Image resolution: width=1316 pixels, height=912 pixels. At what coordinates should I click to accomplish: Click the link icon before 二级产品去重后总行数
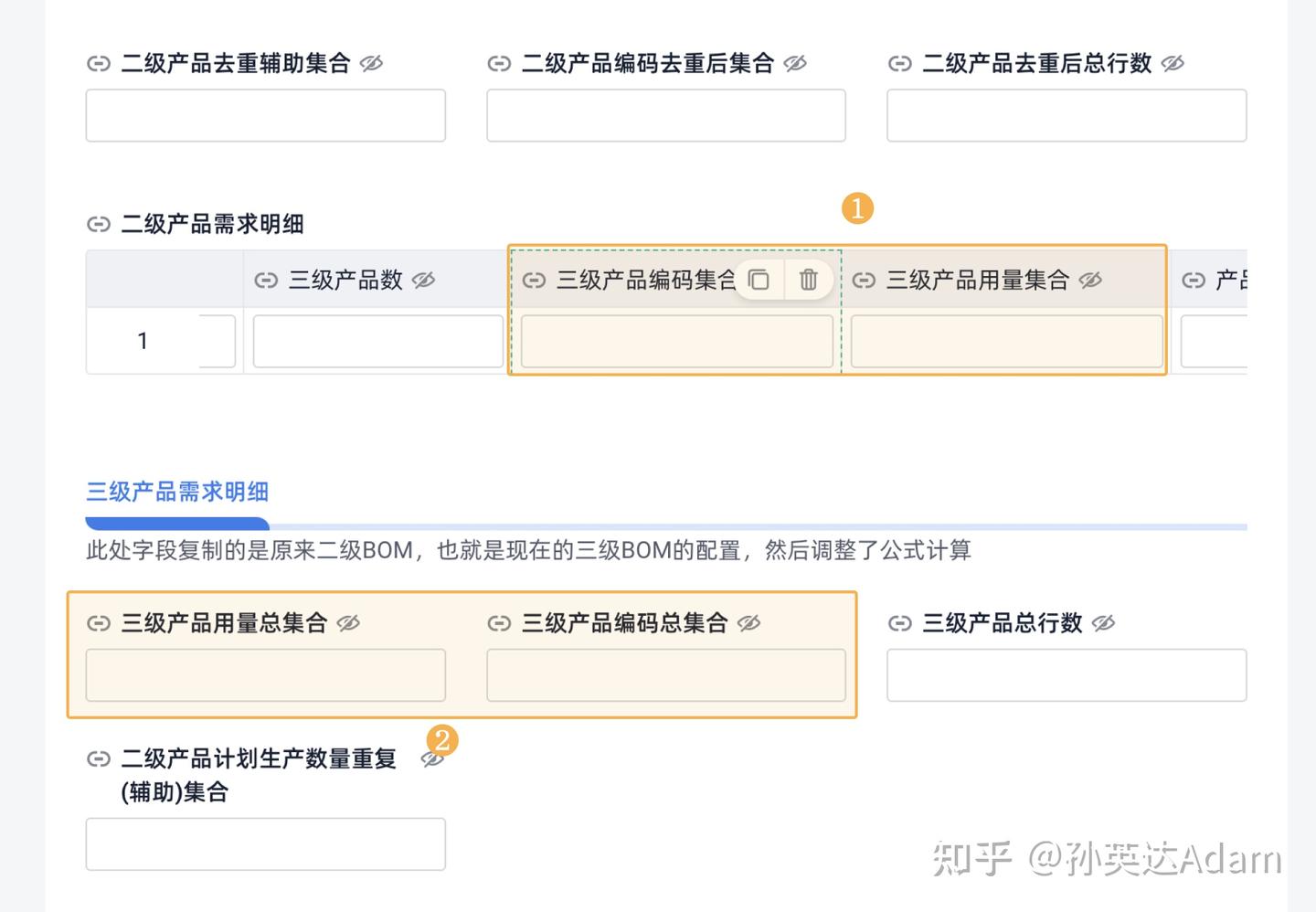coord(900,63)
